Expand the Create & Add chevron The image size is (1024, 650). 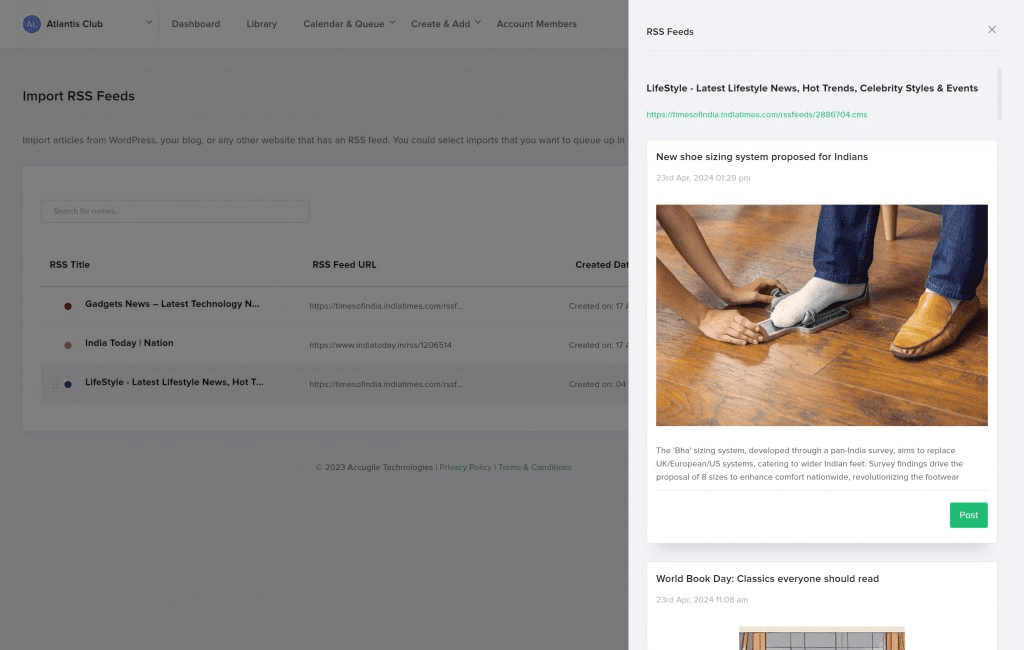pos(477,22)
